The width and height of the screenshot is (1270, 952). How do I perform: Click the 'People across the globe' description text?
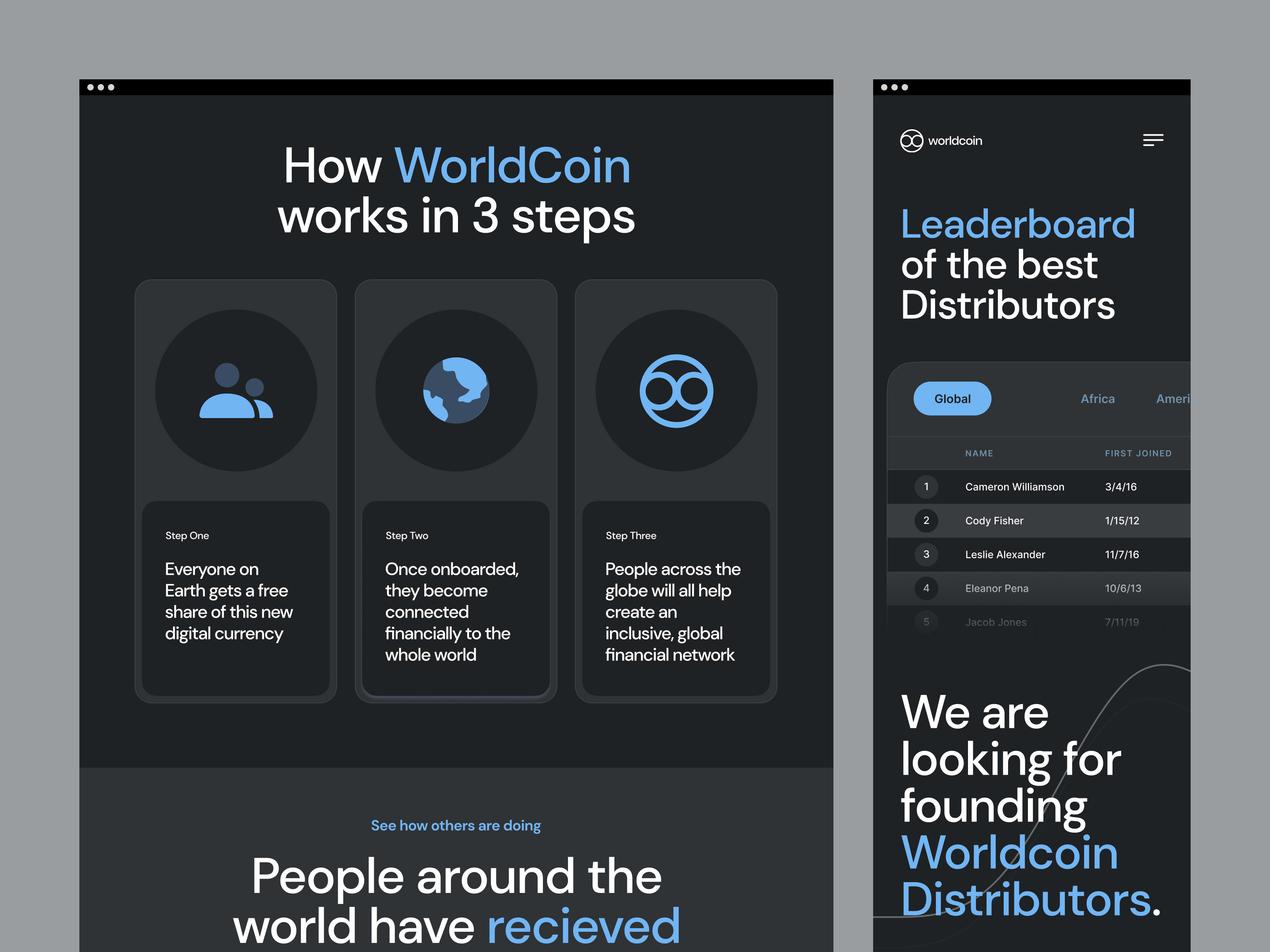673,612
